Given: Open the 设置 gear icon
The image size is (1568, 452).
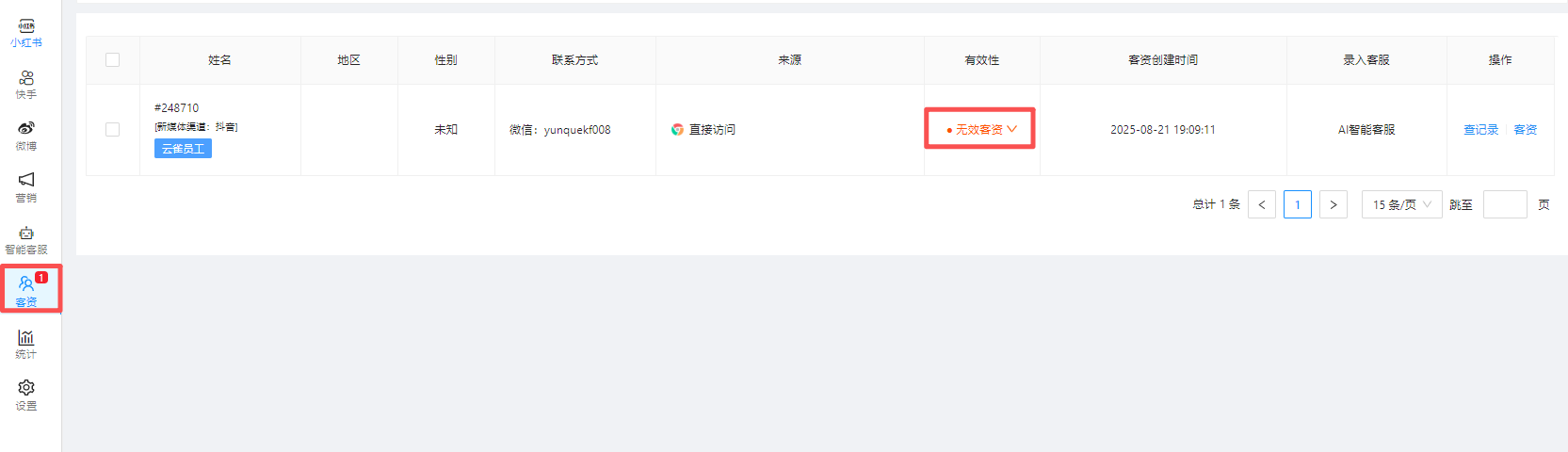Looking at the screenshot, I should [26, 388].
